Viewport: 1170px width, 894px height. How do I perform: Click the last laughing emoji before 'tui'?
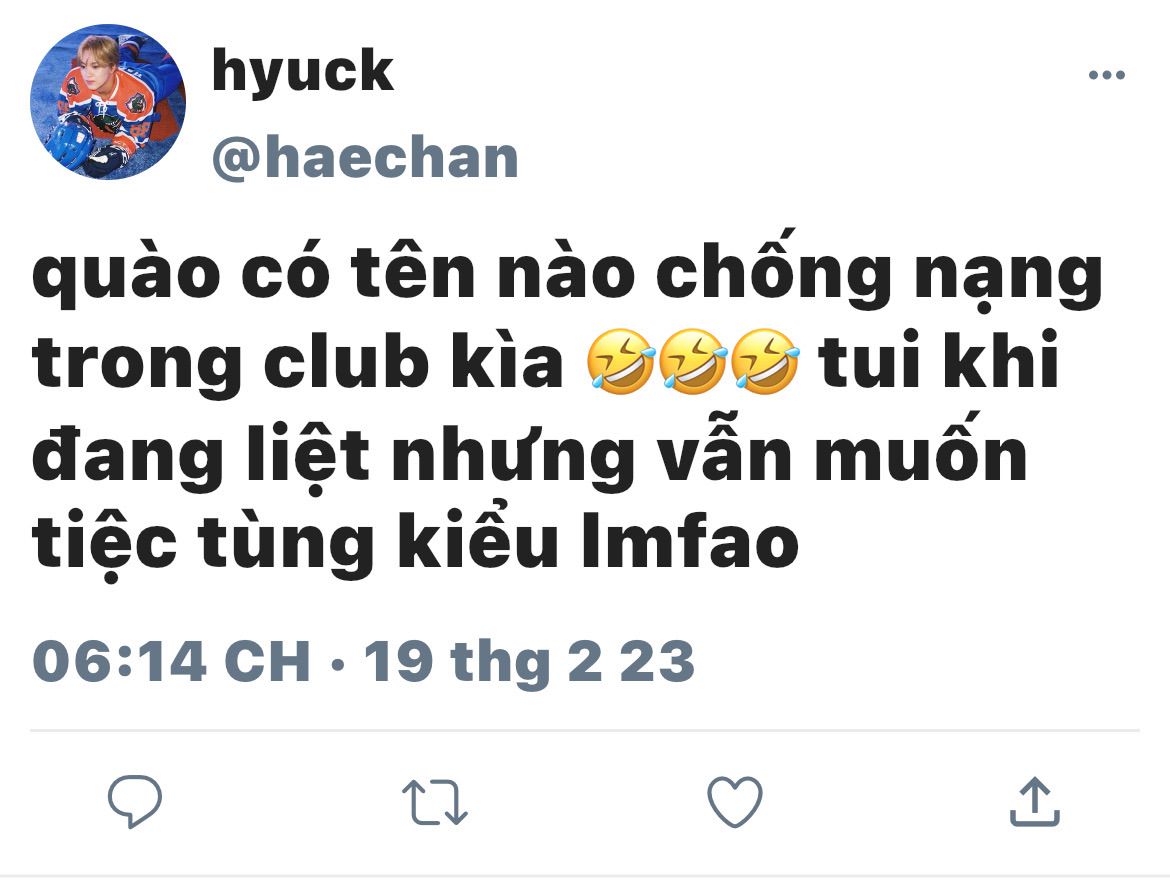click(764, 361)
